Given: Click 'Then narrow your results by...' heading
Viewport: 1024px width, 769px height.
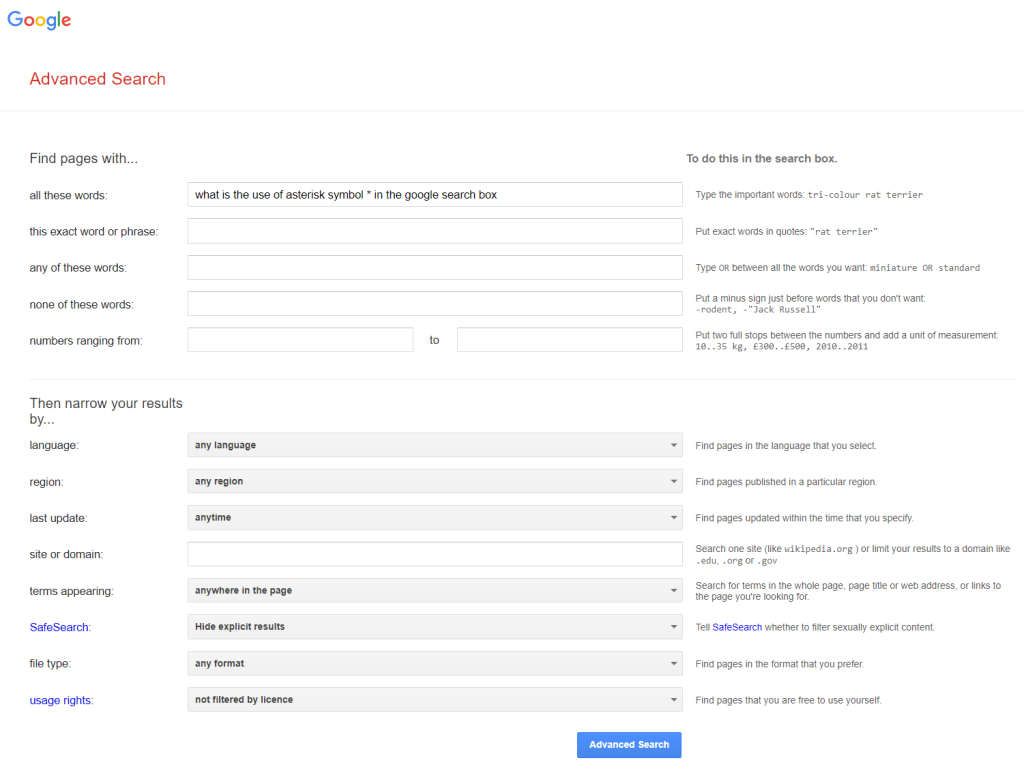Looking at the screenshot, I should pos(106,411).
